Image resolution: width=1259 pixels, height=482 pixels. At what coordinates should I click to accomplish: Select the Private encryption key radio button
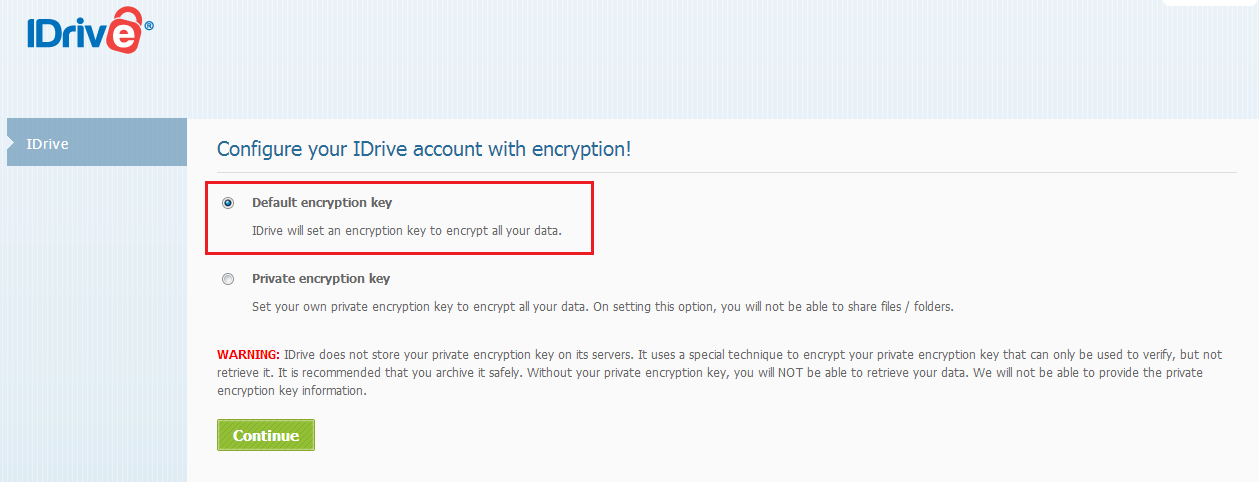(x=228, y=279)
